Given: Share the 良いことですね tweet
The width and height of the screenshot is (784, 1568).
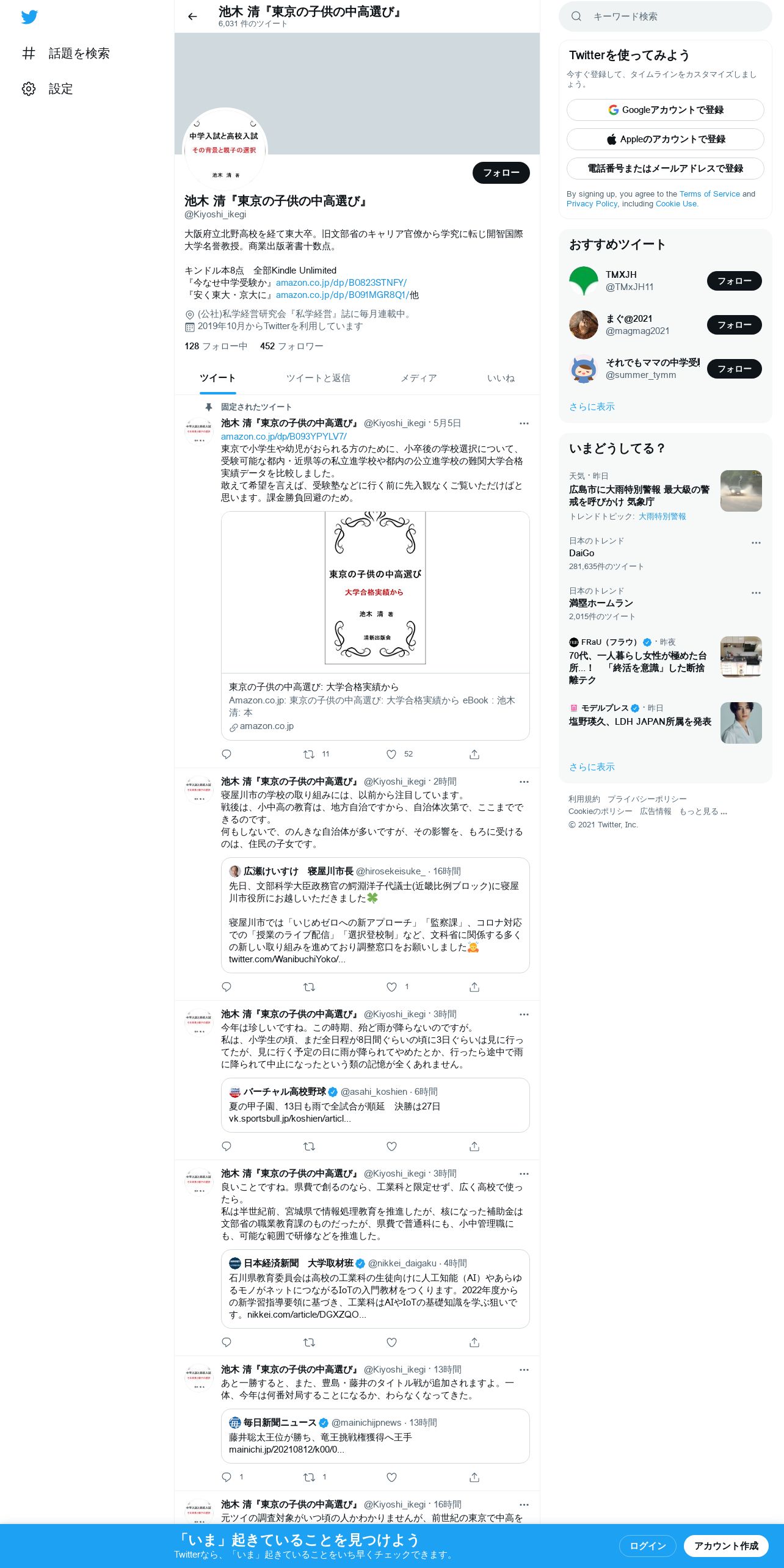Looking at the screenshot, I should (x=474, y=1342).
